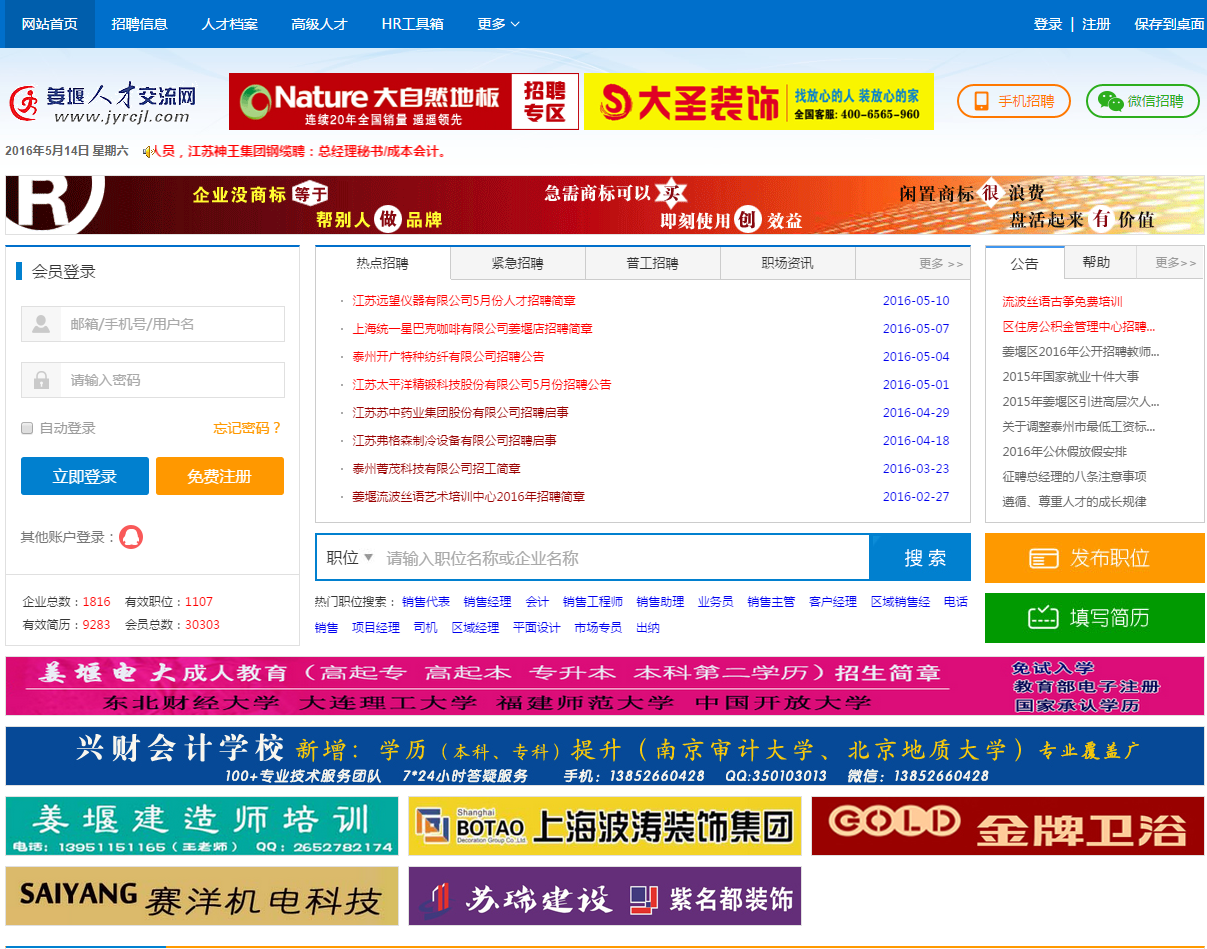Viewport: 1207px width, 949px height.
Task: Open the 姜堰建造师培训 banner
Action: pyautogui.click(x=202, y=826)
